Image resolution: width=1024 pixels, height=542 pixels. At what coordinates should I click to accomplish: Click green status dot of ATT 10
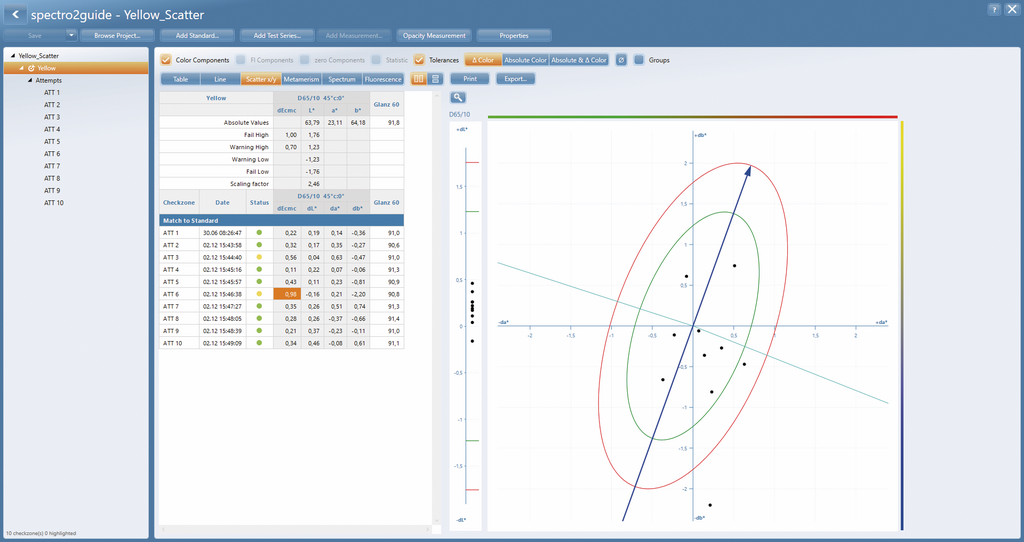point(259,343)
